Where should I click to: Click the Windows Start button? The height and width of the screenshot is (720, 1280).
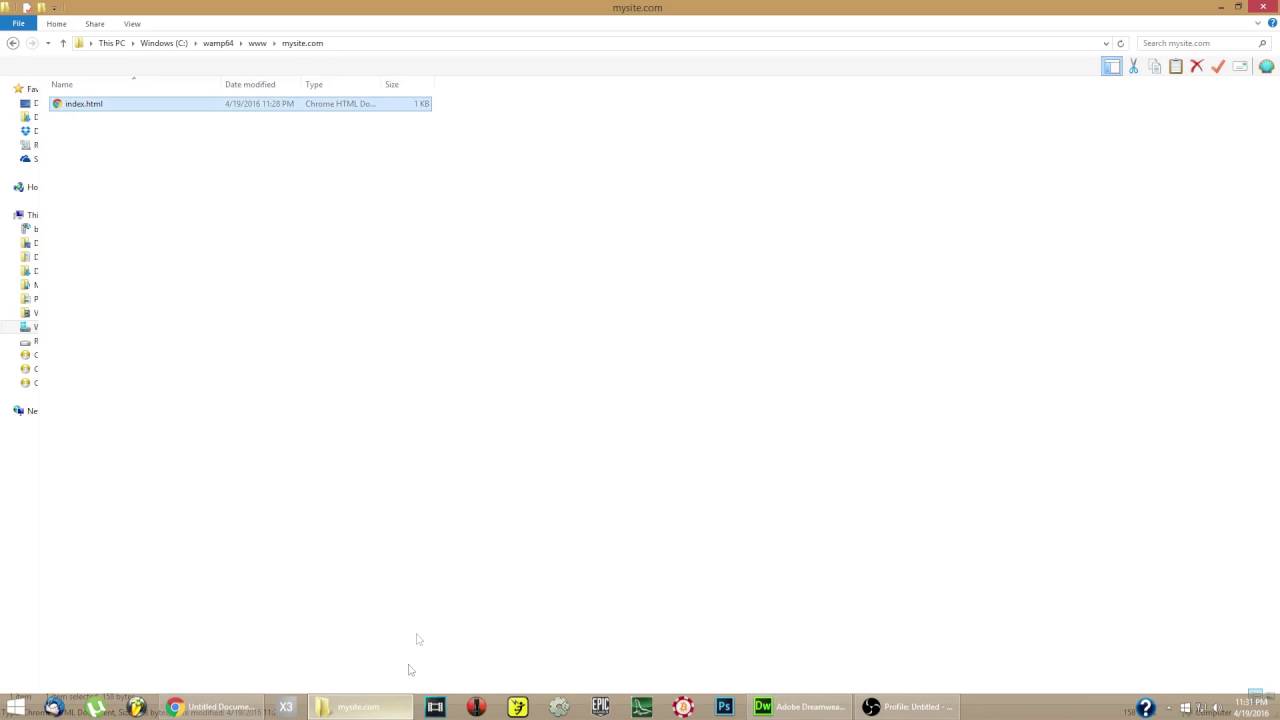15,707
